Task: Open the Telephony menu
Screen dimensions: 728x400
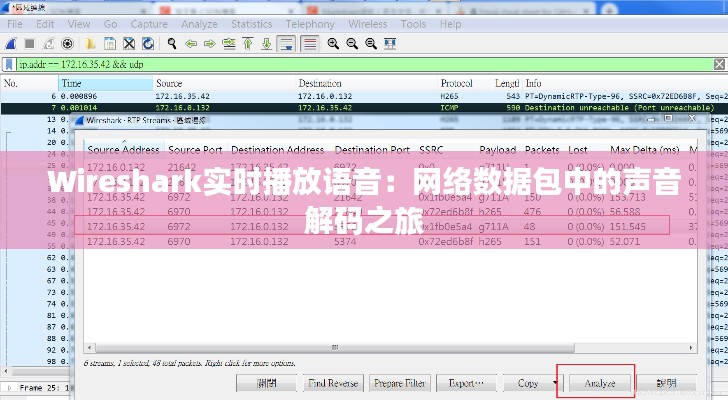Action: (310, 24)
